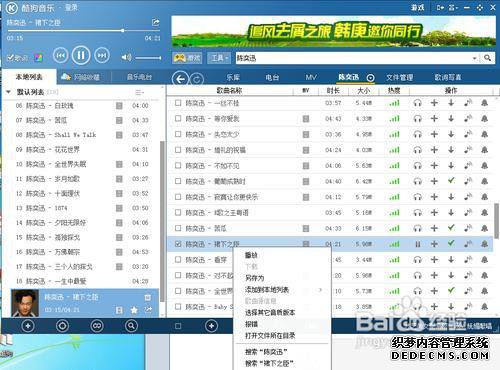Screen dimensions: 500x370
Task: Skip to the next track
Action: click(102, 55)
